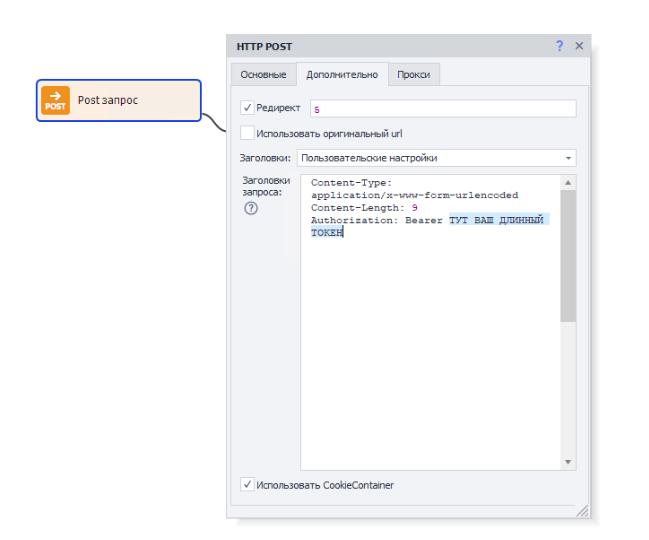The image size is (649, 540).
Task: Click the highlighted ТОКЕН text
Action: click(x=327, y=233)
